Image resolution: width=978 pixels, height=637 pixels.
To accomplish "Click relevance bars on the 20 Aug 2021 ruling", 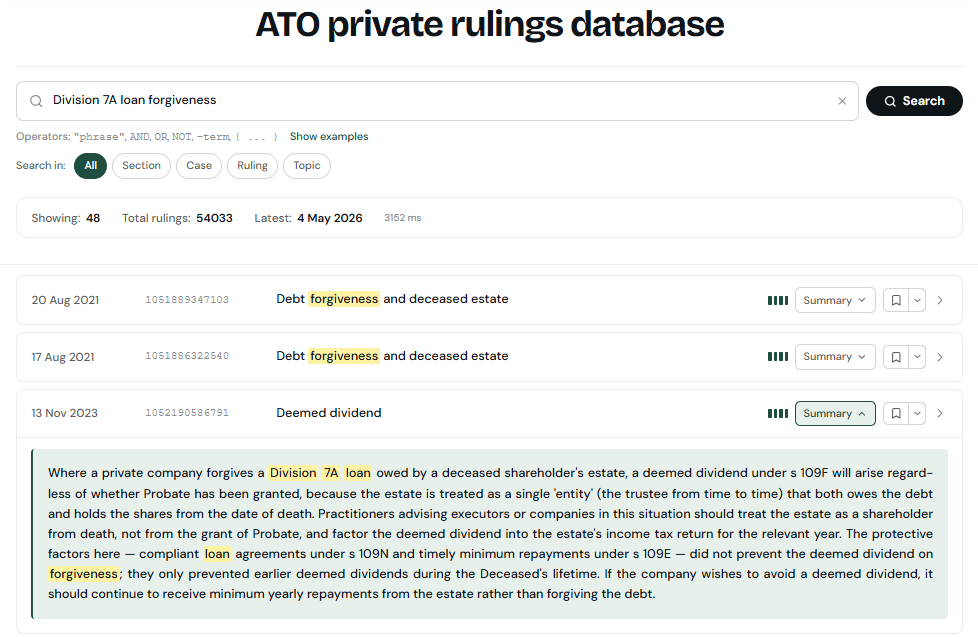I will pyautogui.click(x=778, y=301).
